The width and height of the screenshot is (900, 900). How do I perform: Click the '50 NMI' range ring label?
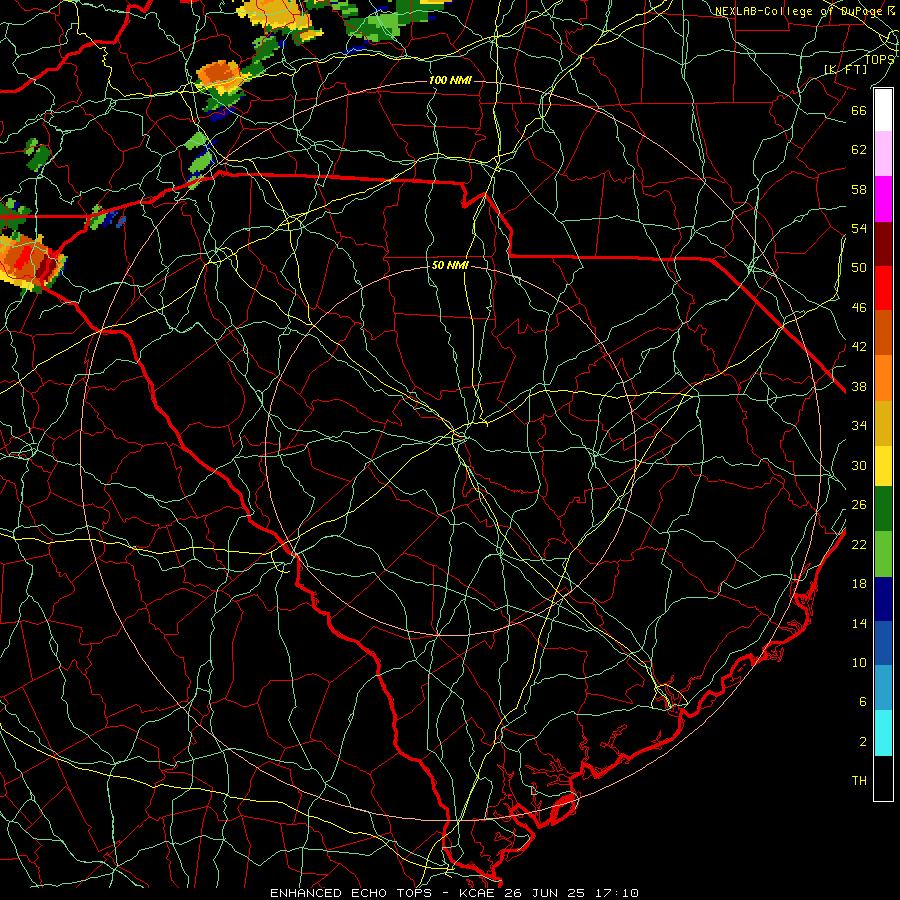tap(450, 265)
